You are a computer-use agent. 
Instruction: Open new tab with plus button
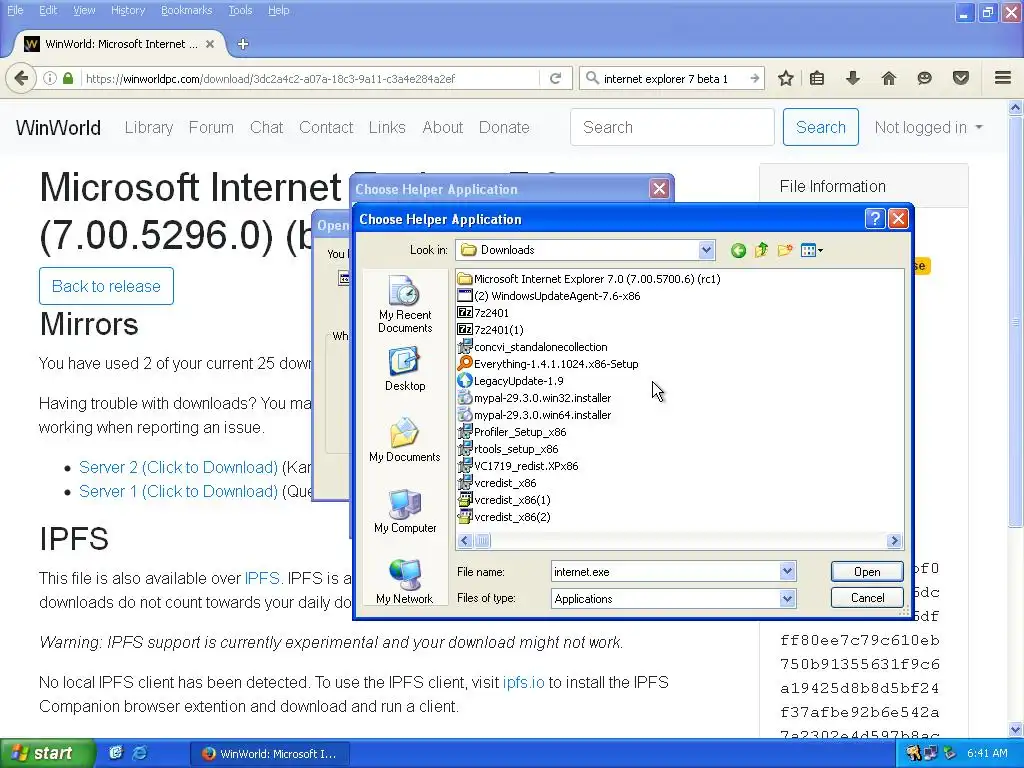(x=243, y=44)
